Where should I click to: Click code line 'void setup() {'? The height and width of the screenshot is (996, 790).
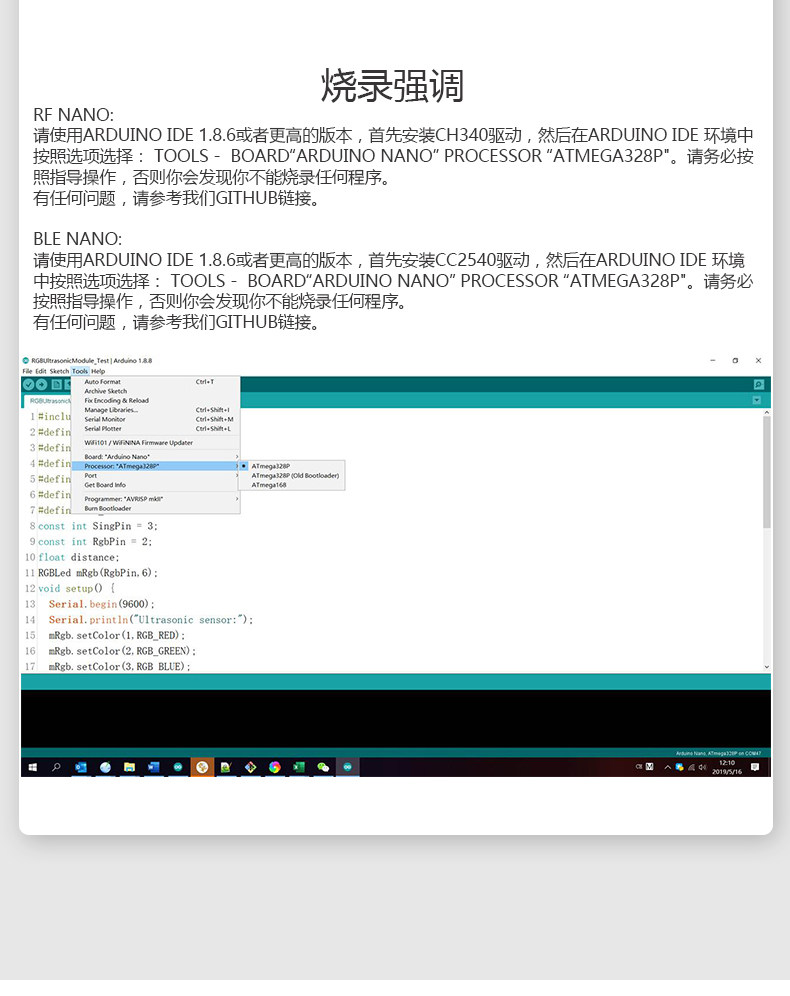click(x=77, y=589)
